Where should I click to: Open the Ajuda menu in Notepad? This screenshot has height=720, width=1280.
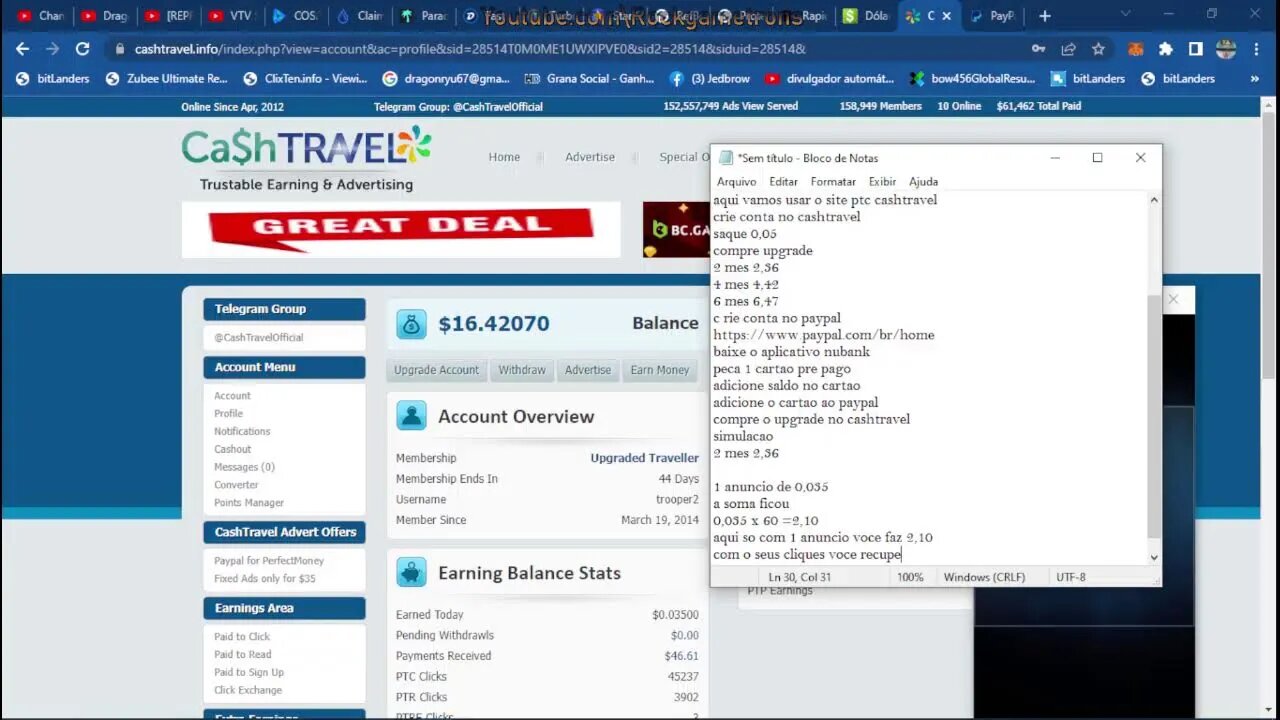click(x=923, y=181)
